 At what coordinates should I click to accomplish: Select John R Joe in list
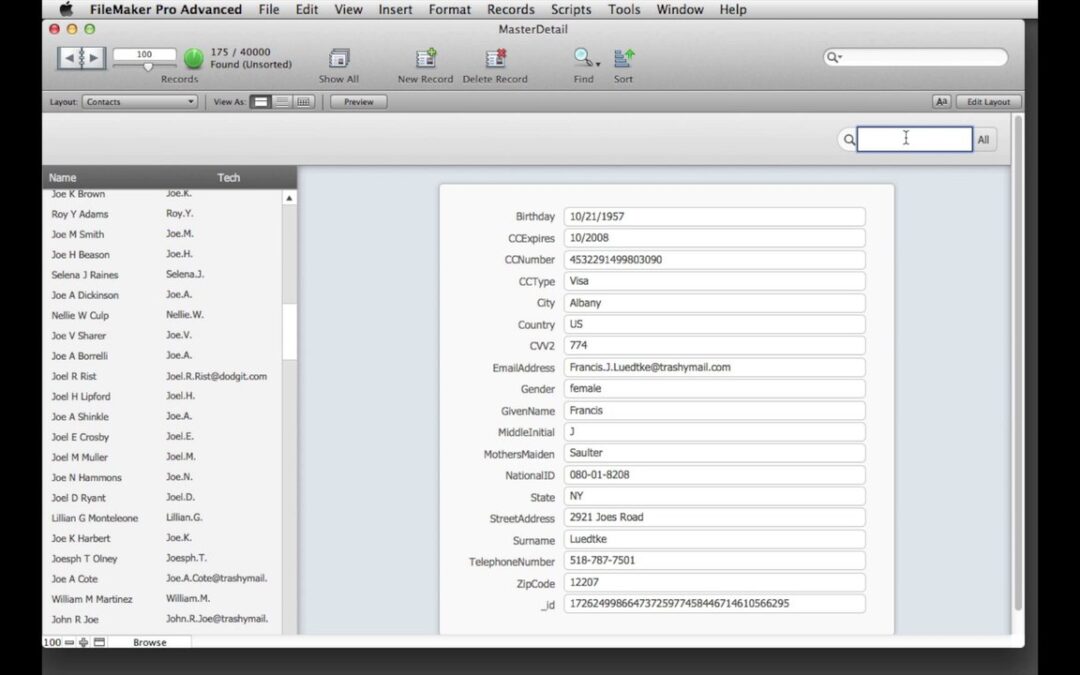[x=74, y=620]
